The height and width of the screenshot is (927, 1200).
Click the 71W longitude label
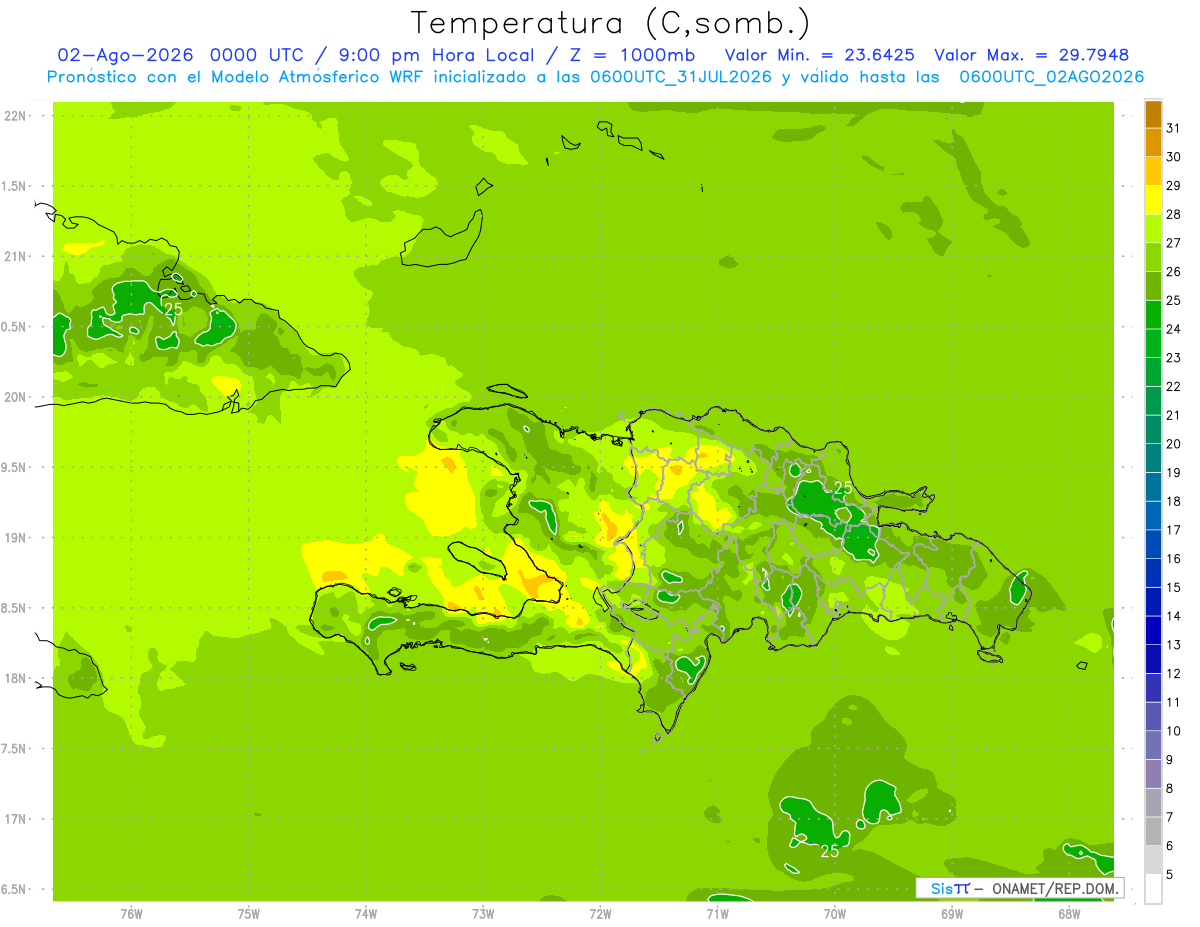(718, 914)
